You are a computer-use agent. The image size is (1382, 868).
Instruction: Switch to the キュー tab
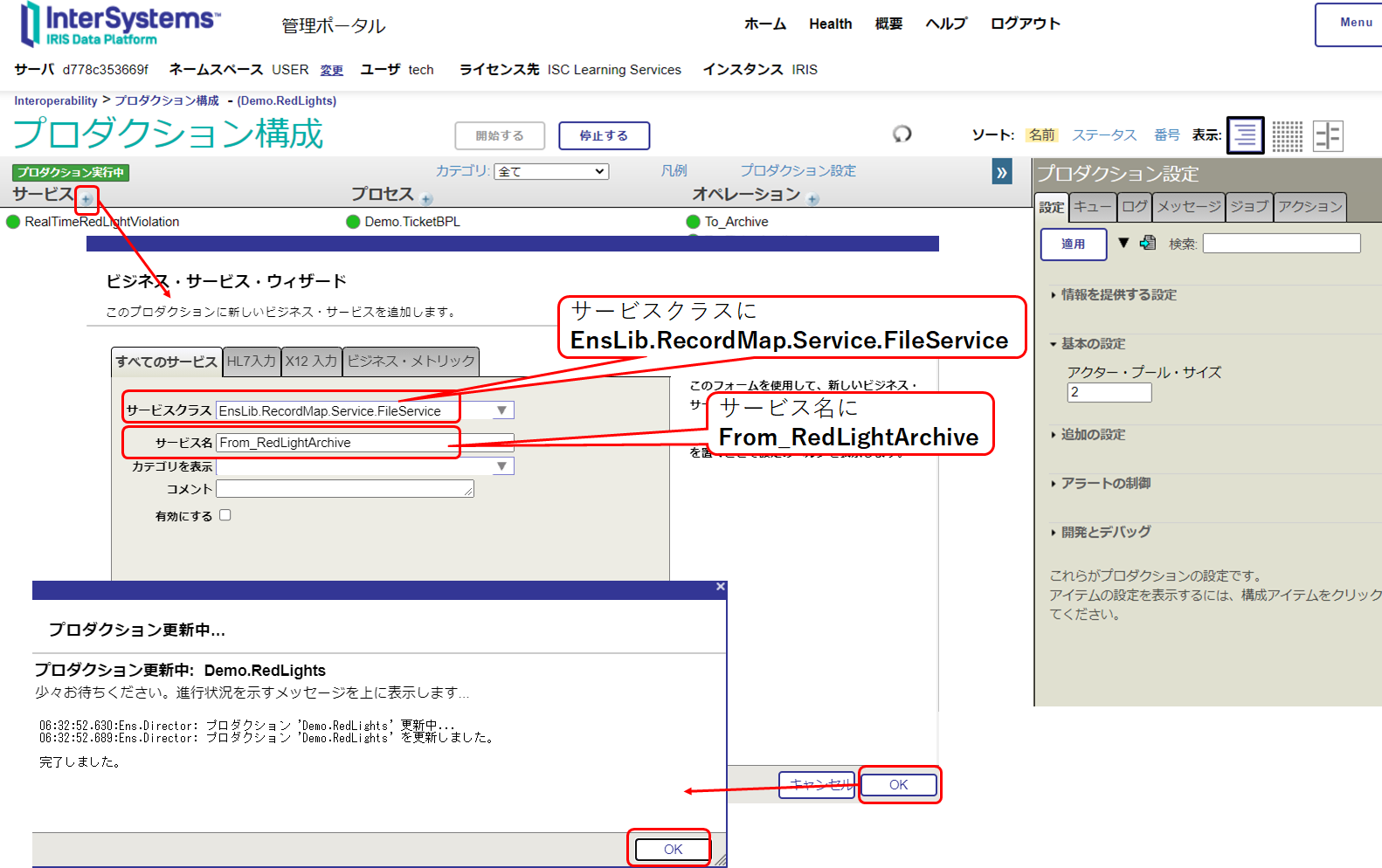tap(1092, 207)
